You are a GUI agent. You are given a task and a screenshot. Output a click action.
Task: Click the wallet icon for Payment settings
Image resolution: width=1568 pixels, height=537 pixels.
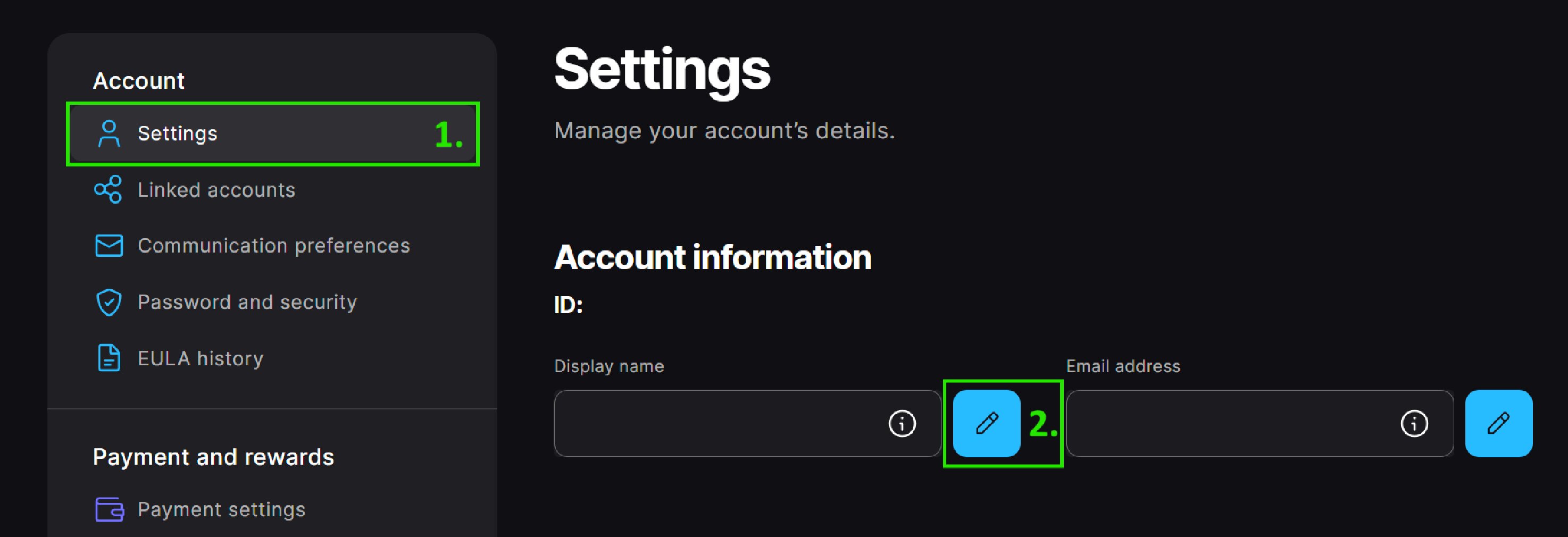[x=110, y=510]
